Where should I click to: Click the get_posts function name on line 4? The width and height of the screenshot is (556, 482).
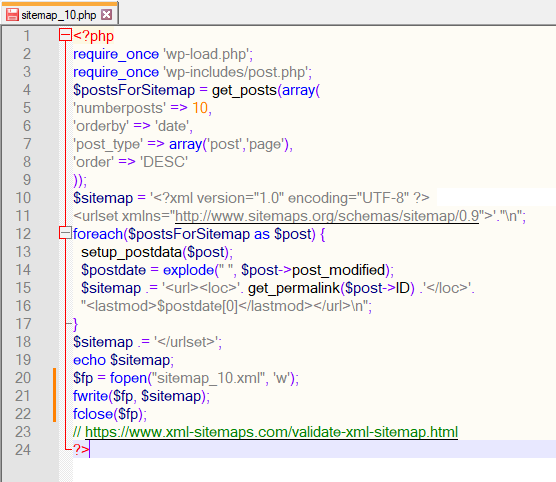click(244, 90)
